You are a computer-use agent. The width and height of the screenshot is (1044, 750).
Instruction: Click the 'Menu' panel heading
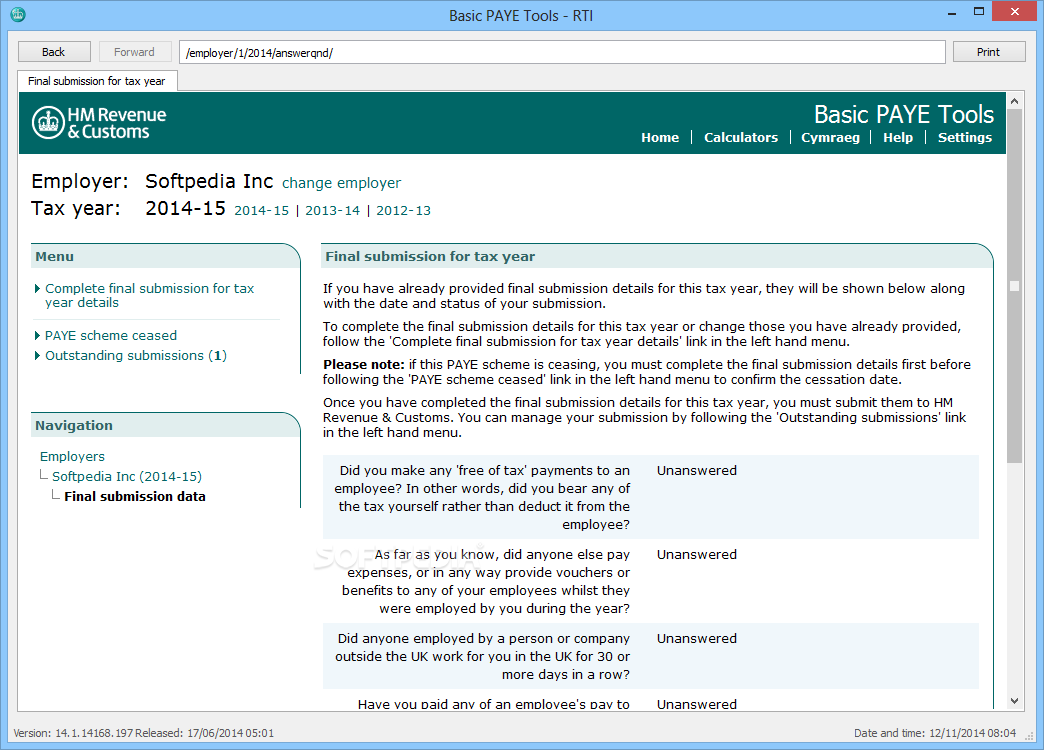[x=55, y=256]
